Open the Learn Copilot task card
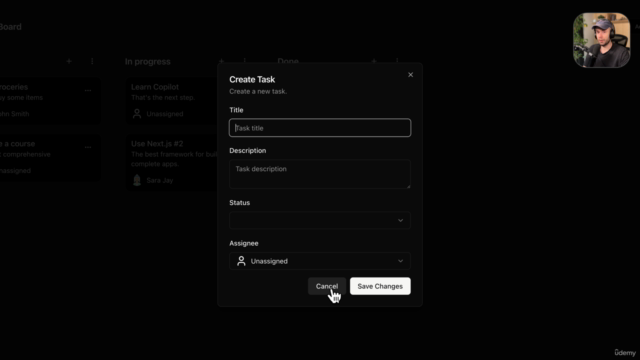640x360 pixels. coord(171,101)
